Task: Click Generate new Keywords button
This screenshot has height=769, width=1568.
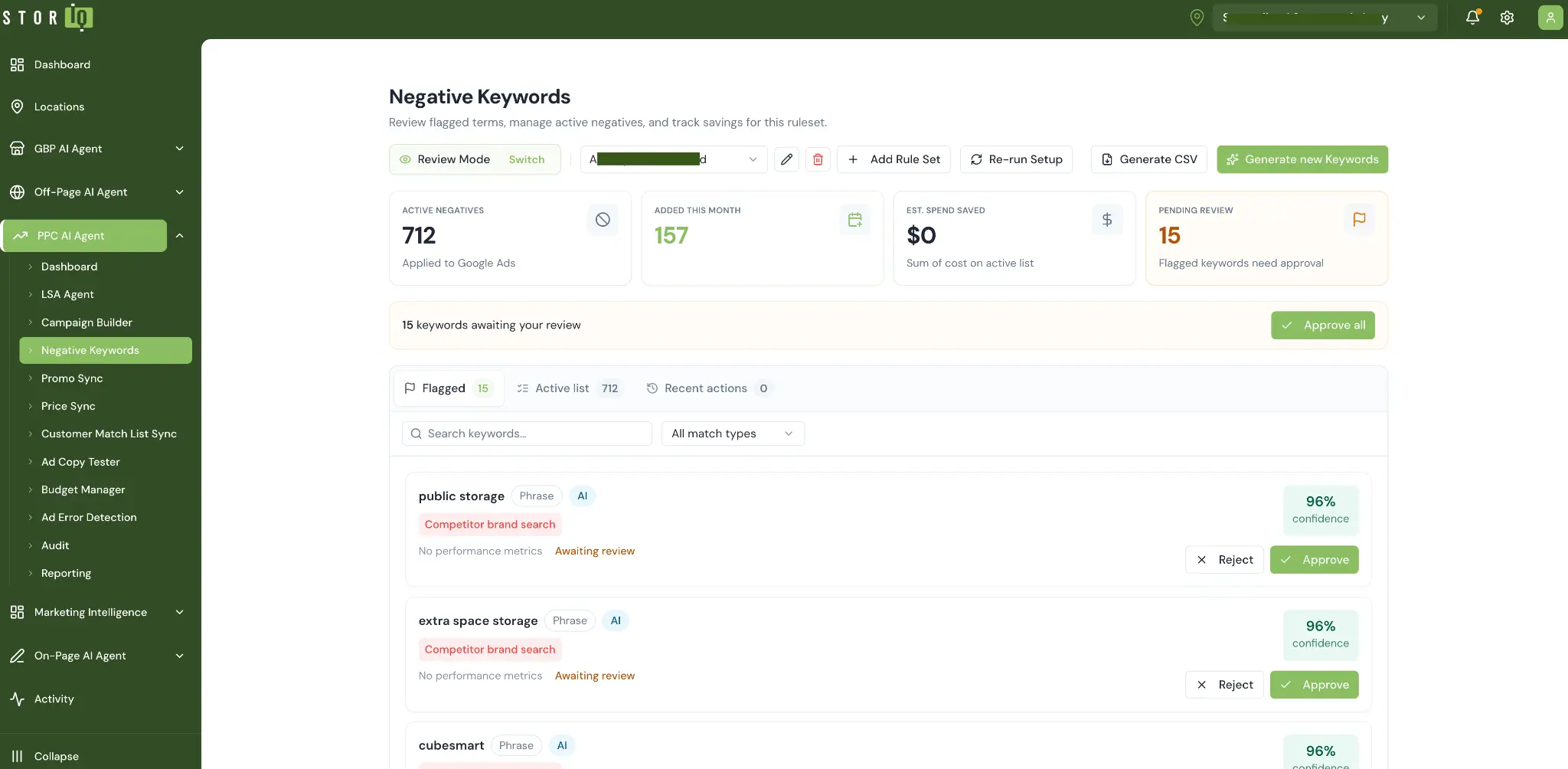Action: 1302,159
